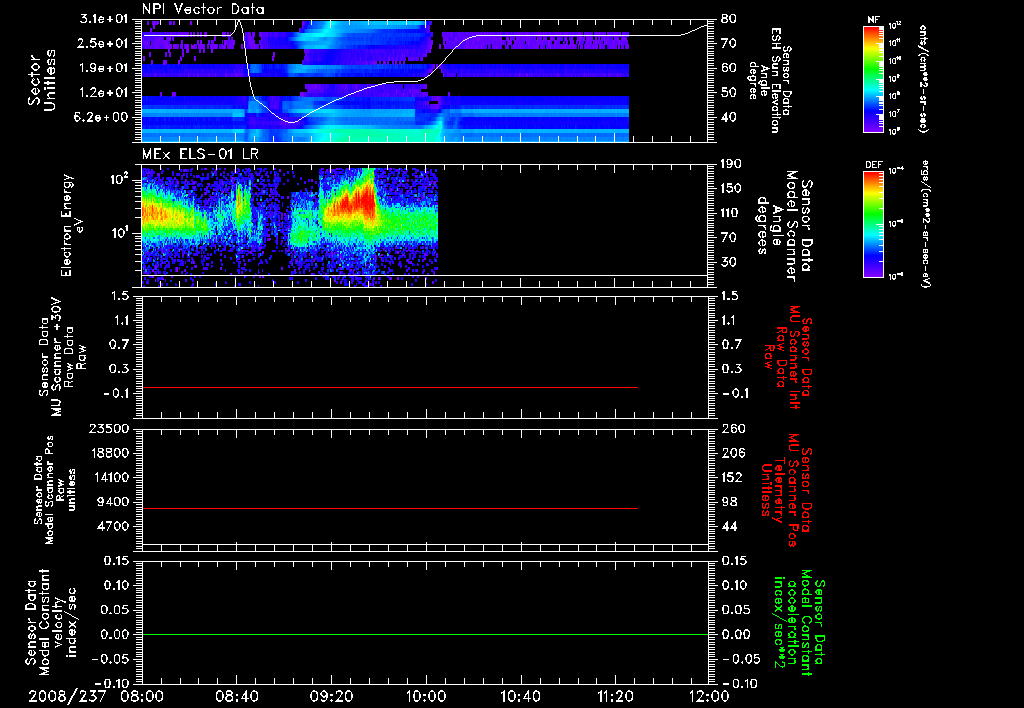Click the "08:40" time tick label
The width and height of the screenshot is (1024, 708).
236,696
